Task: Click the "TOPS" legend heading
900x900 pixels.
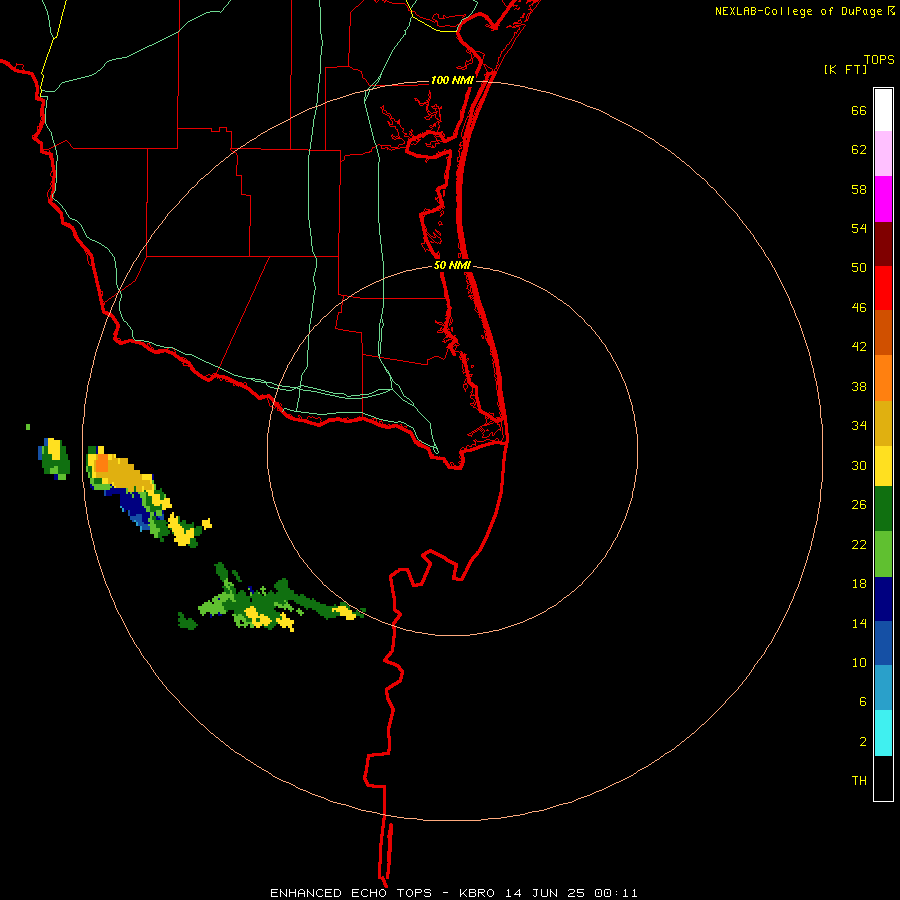Action: (879, 59)
